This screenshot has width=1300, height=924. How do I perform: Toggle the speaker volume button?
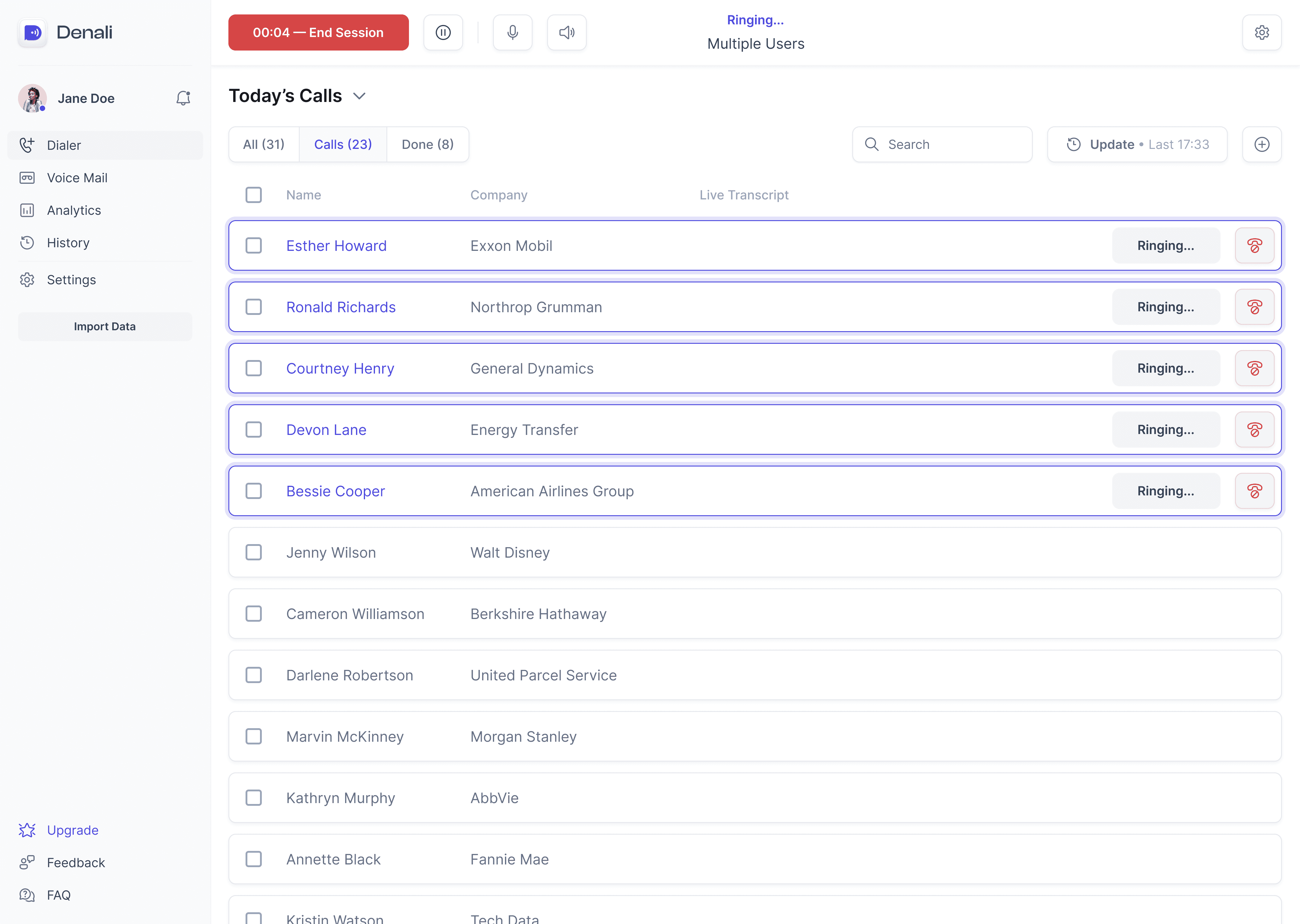tap(566, 32)
